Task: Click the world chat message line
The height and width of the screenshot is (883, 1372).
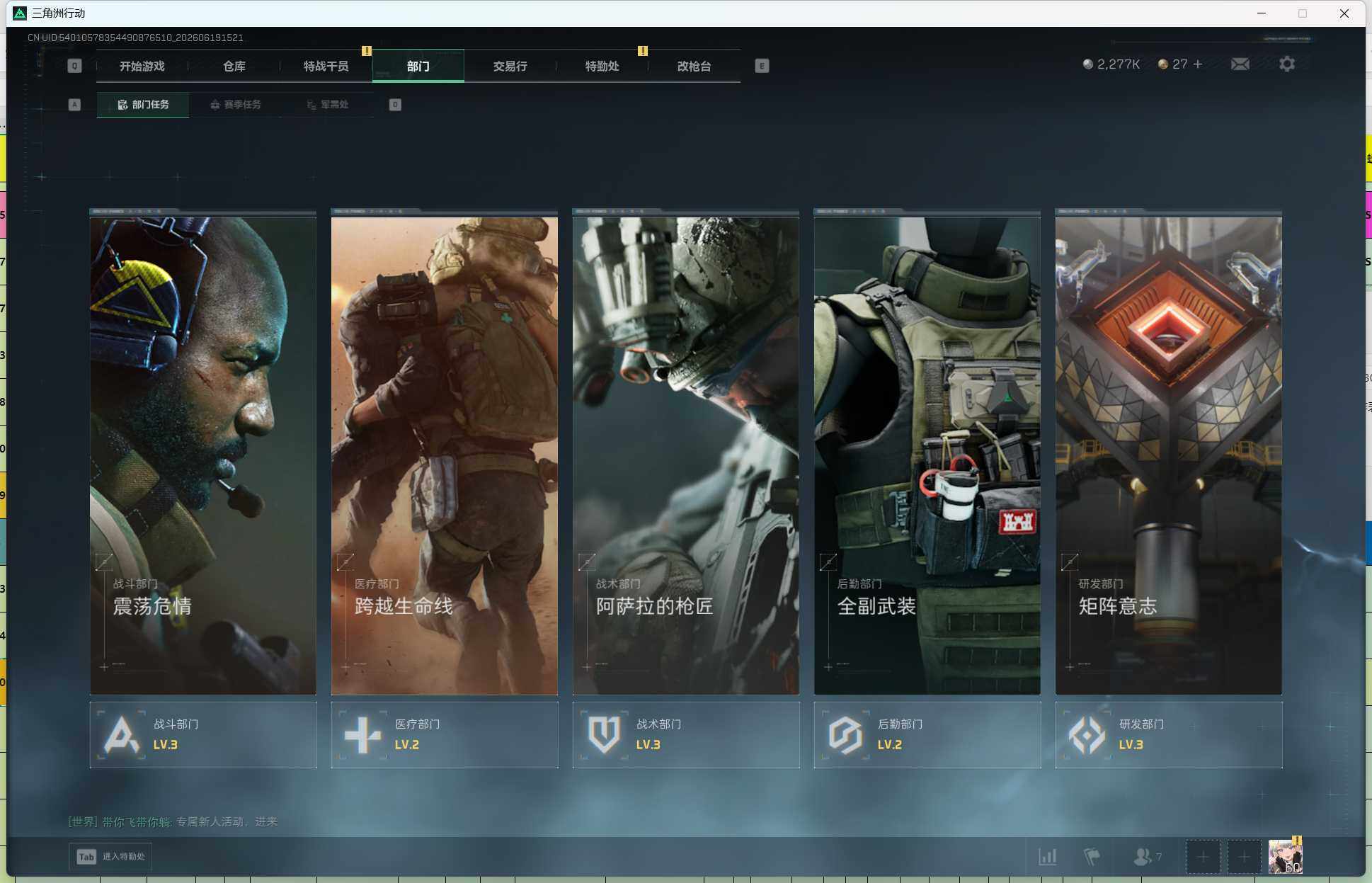Action: coord(173,822)
